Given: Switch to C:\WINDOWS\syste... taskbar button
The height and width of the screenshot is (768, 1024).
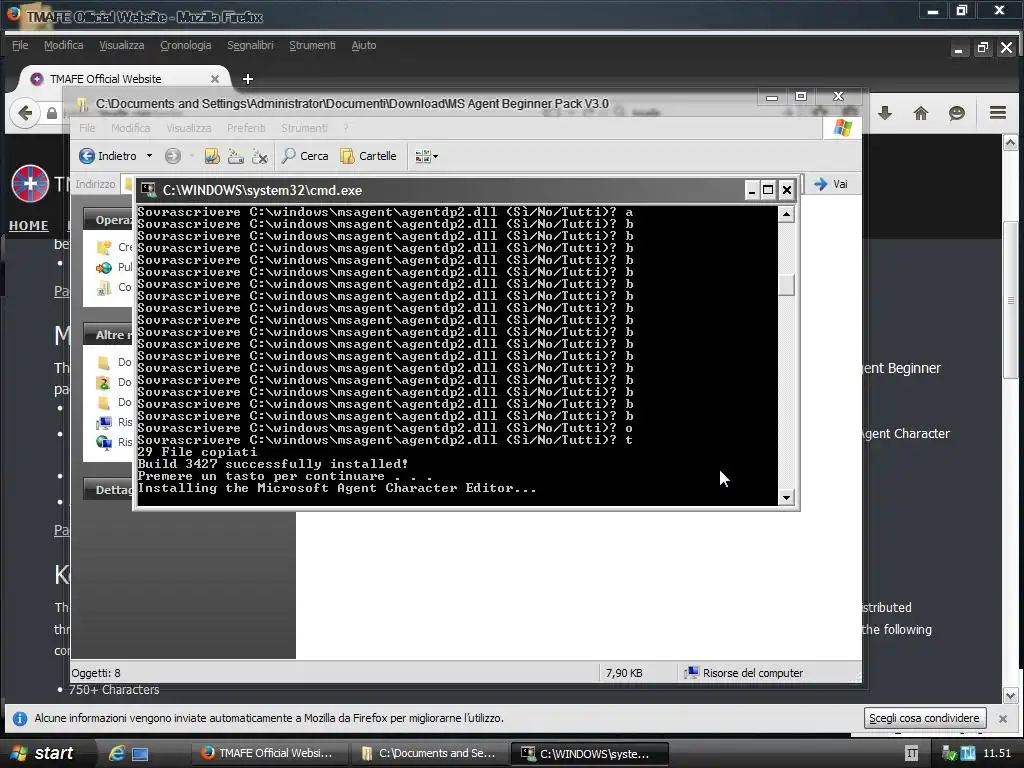Looking at the screenshot, I should (x=589, y=753).
